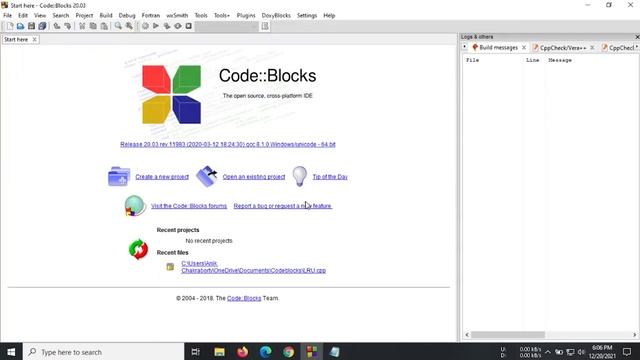Screen dimensions: 640x360
Task: Click Report a bug or request feature link
Action: [282, 206]
